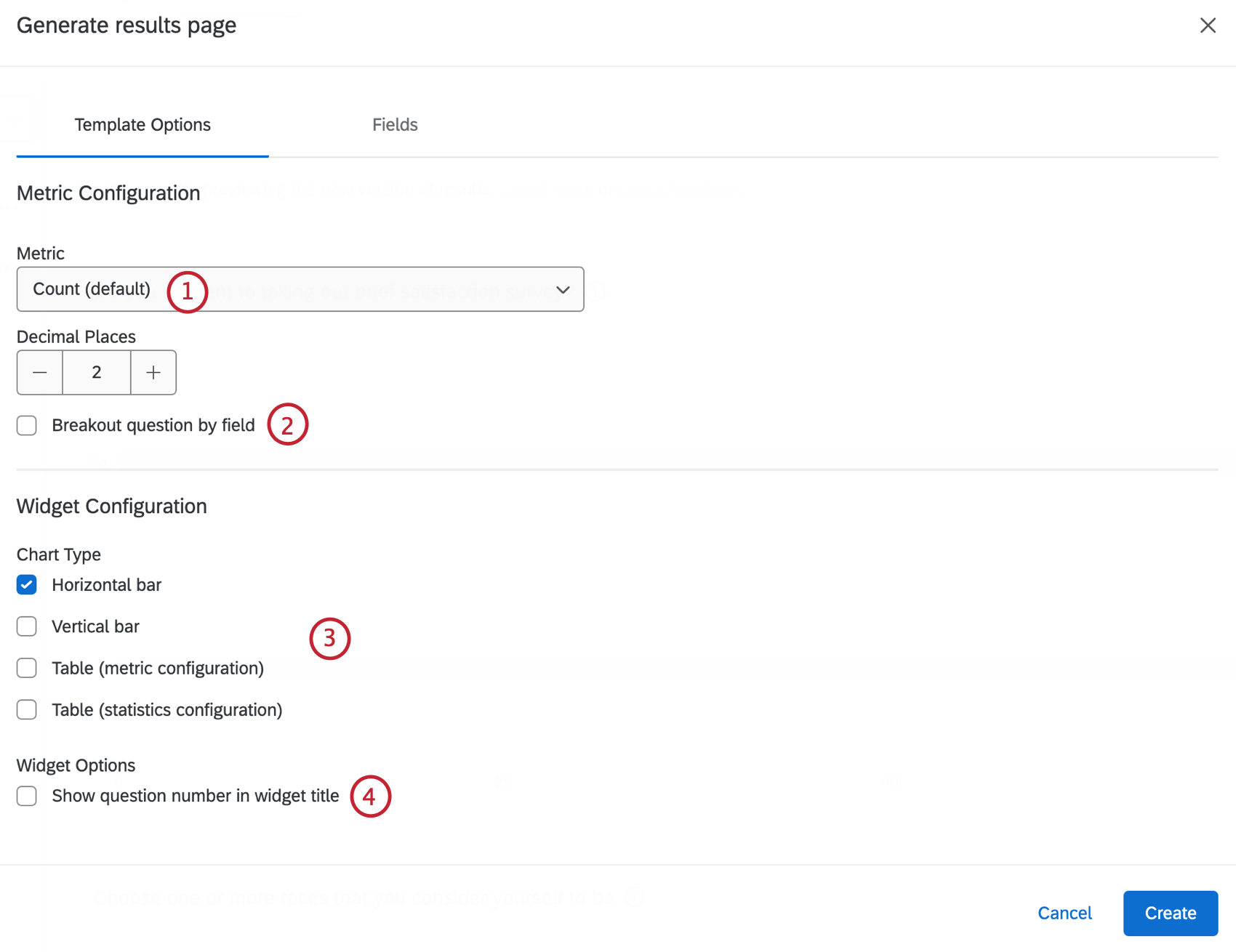
Task: Switch to the Fields tab
Action: coord(395,124)
